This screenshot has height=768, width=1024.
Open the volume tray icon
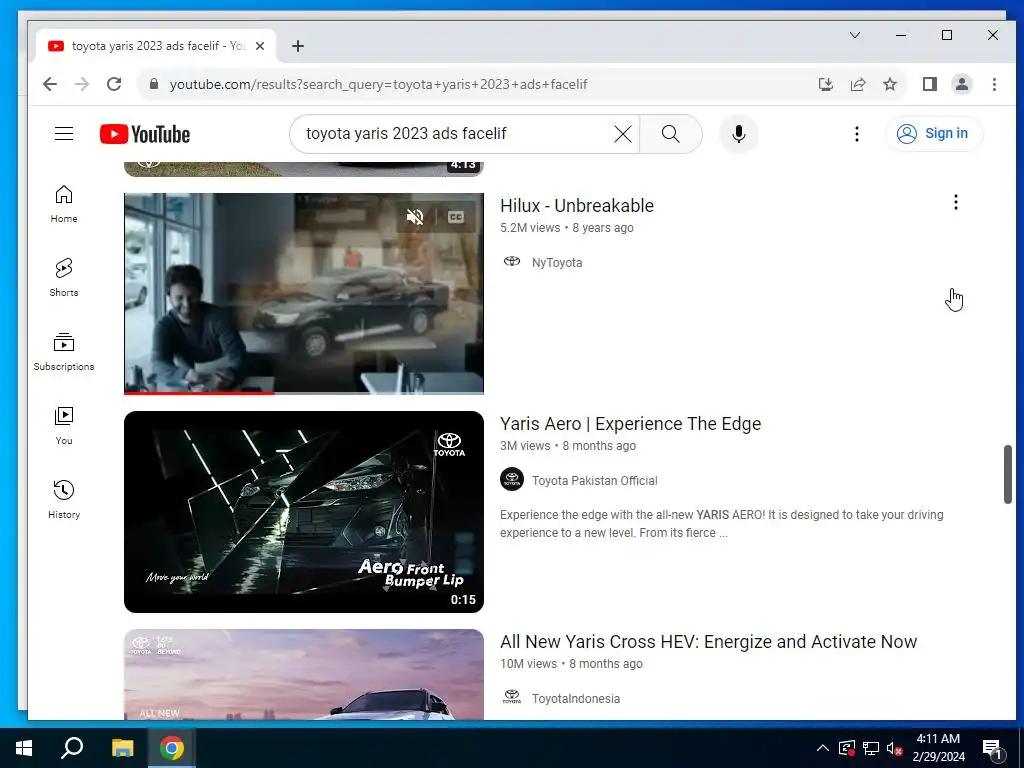(894, 748)
